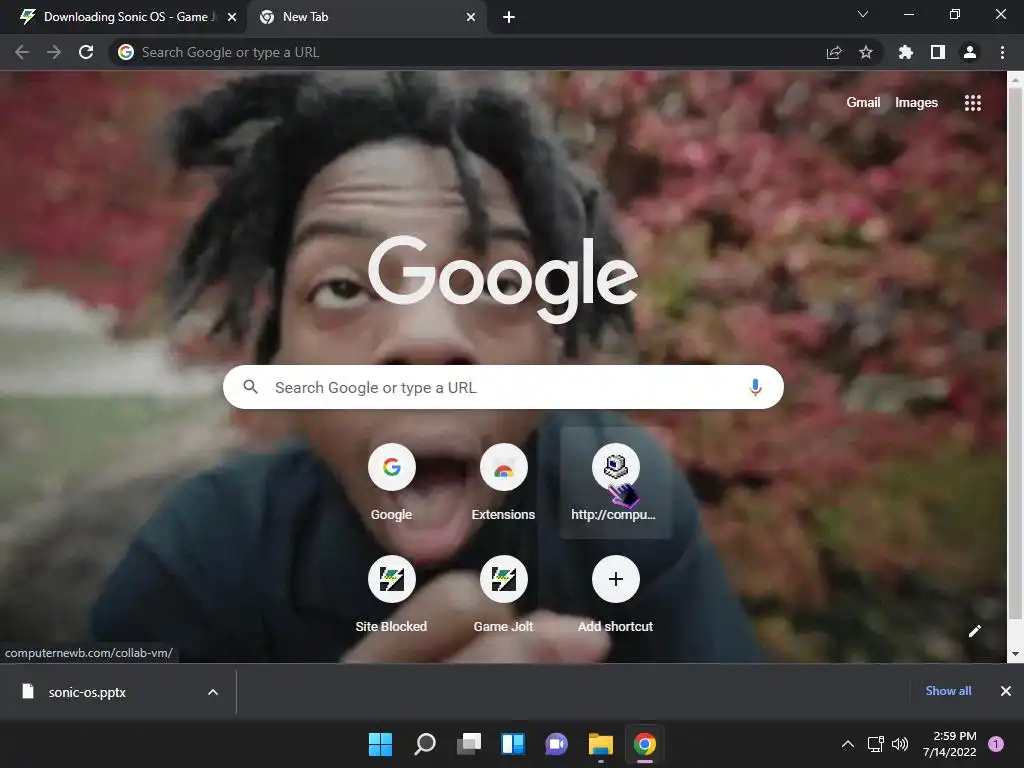Open the volume tray icon

coord(900,744)
